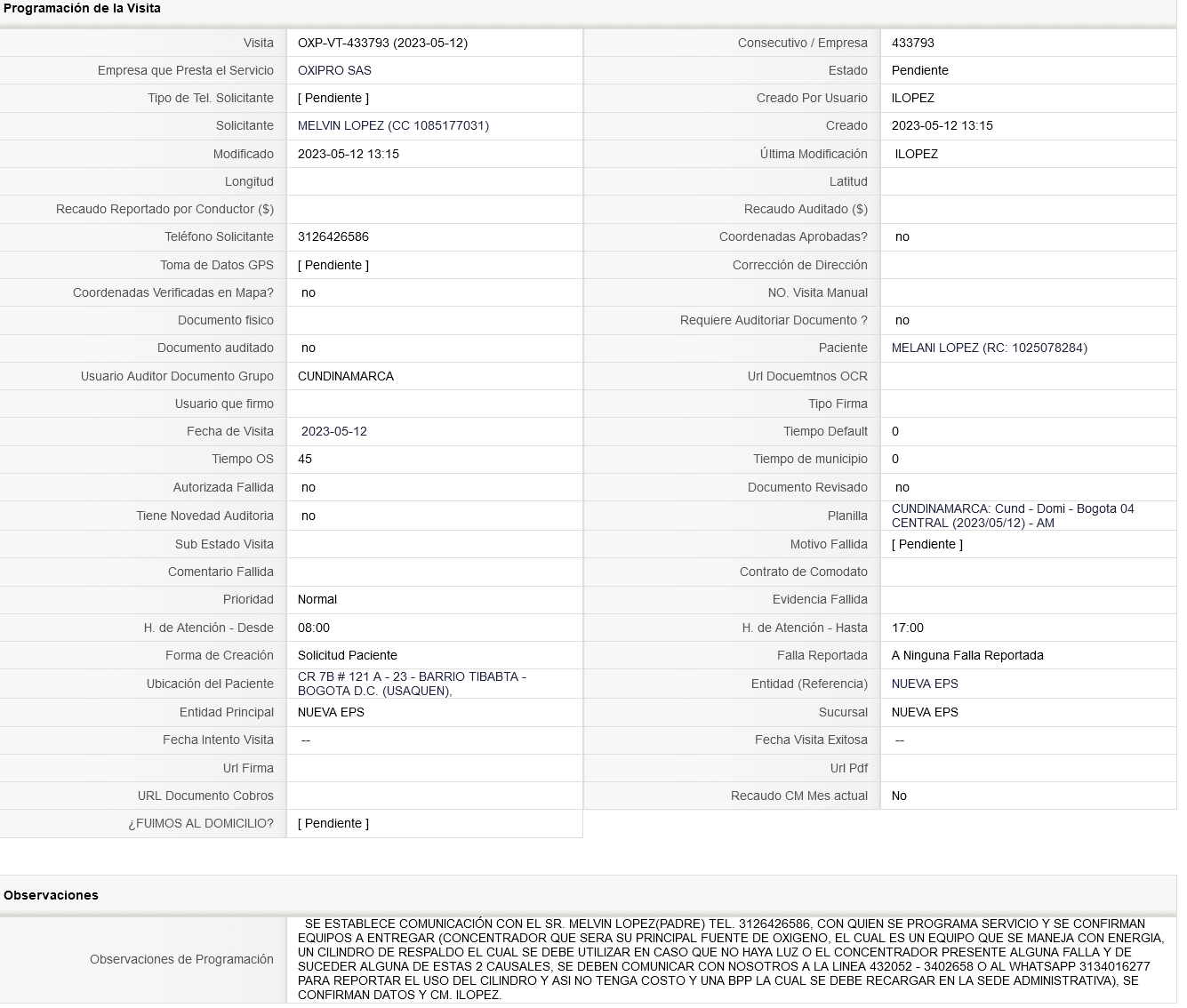Viewport: 1187px width, 1008px height.
Task: Click the Tiempo OS value 45
Action: (x=305, y=459)
